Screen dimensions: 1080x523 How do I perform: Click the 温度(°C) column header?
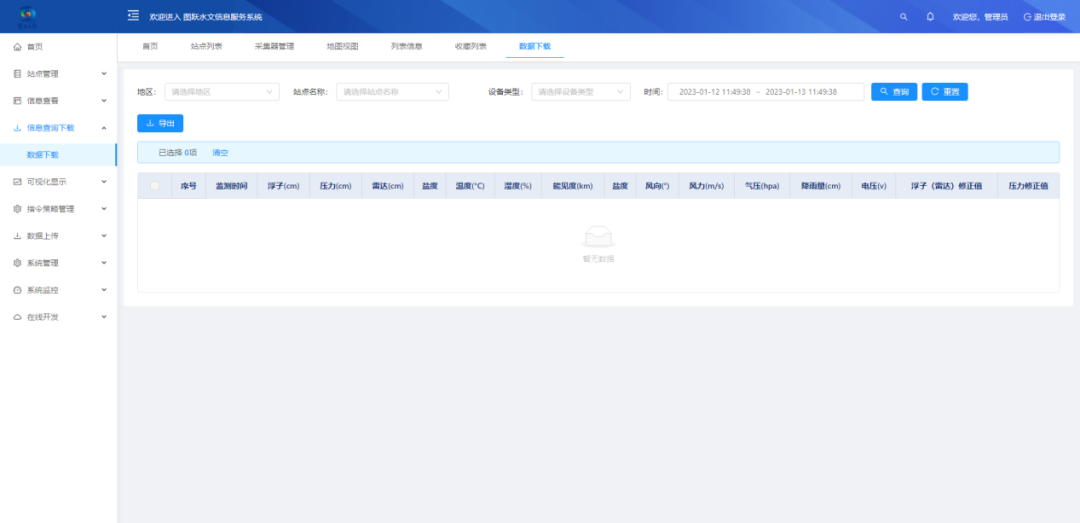pos(470,186)
